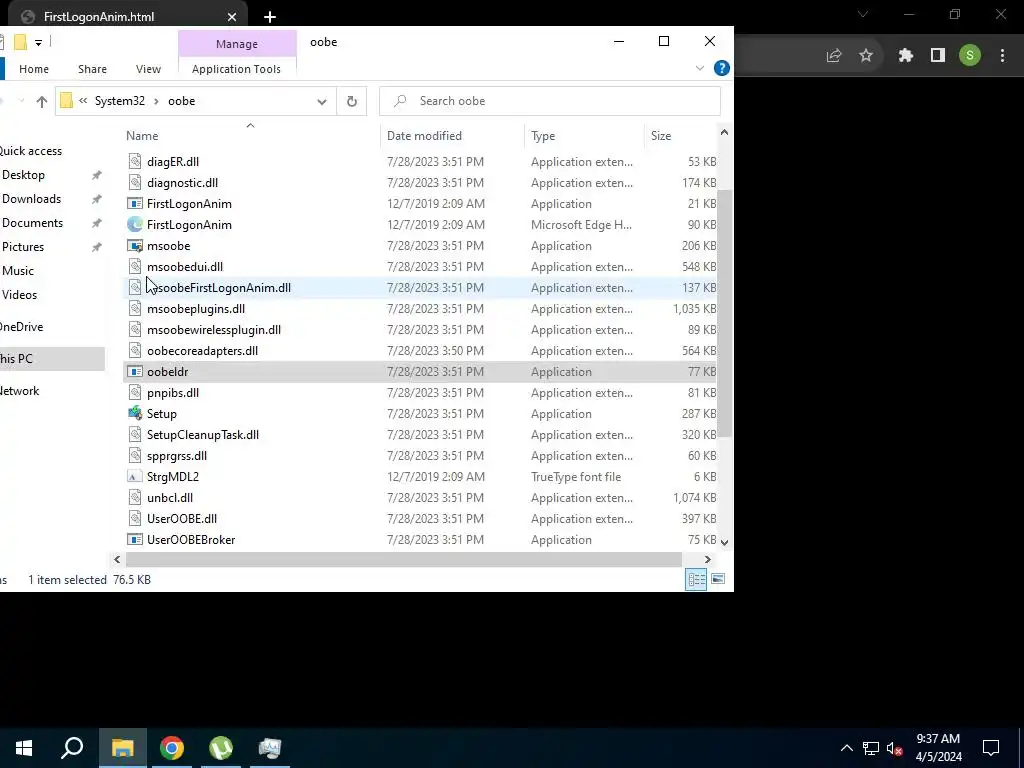The image size is (1024, 768).
Task: Open a new Chrome tab
Action: point(270,17)
